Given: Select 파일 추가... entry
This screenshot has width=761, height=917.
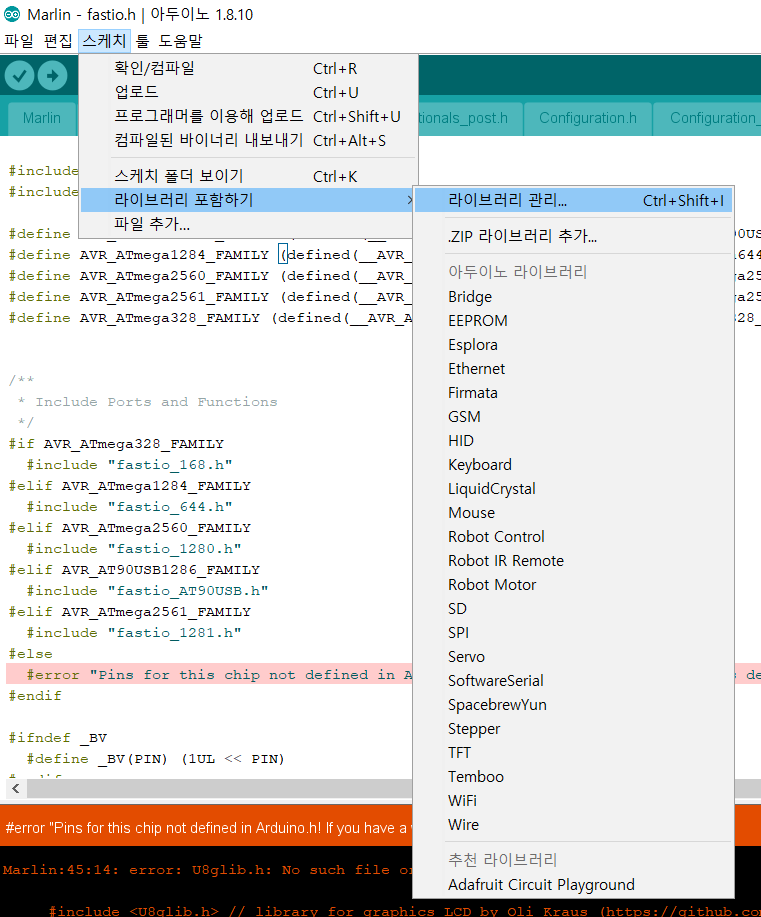Looking at the screenshot, I should pyautogui.click(x=248, y=224).
